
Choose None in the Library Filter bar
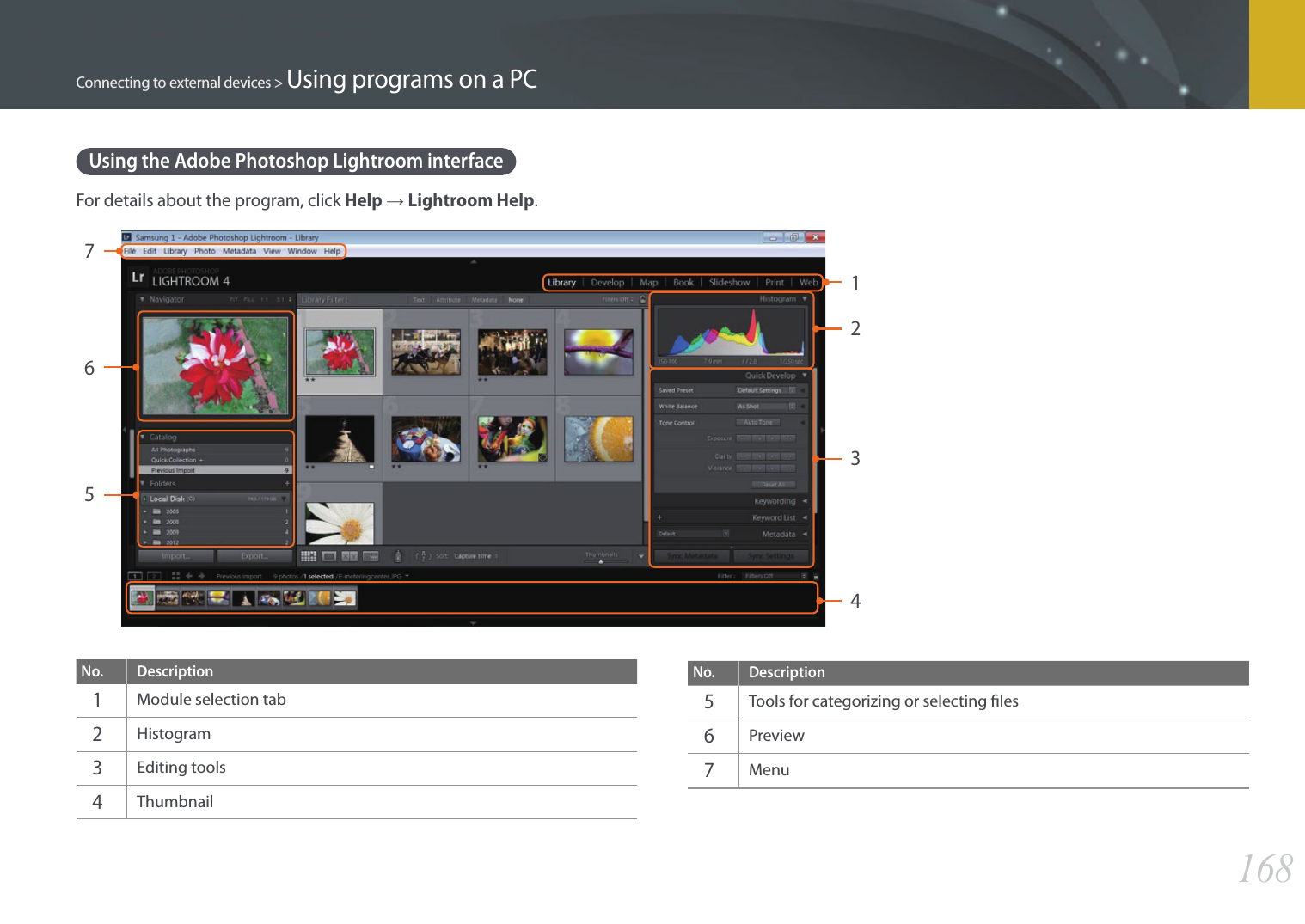point(516,300)
